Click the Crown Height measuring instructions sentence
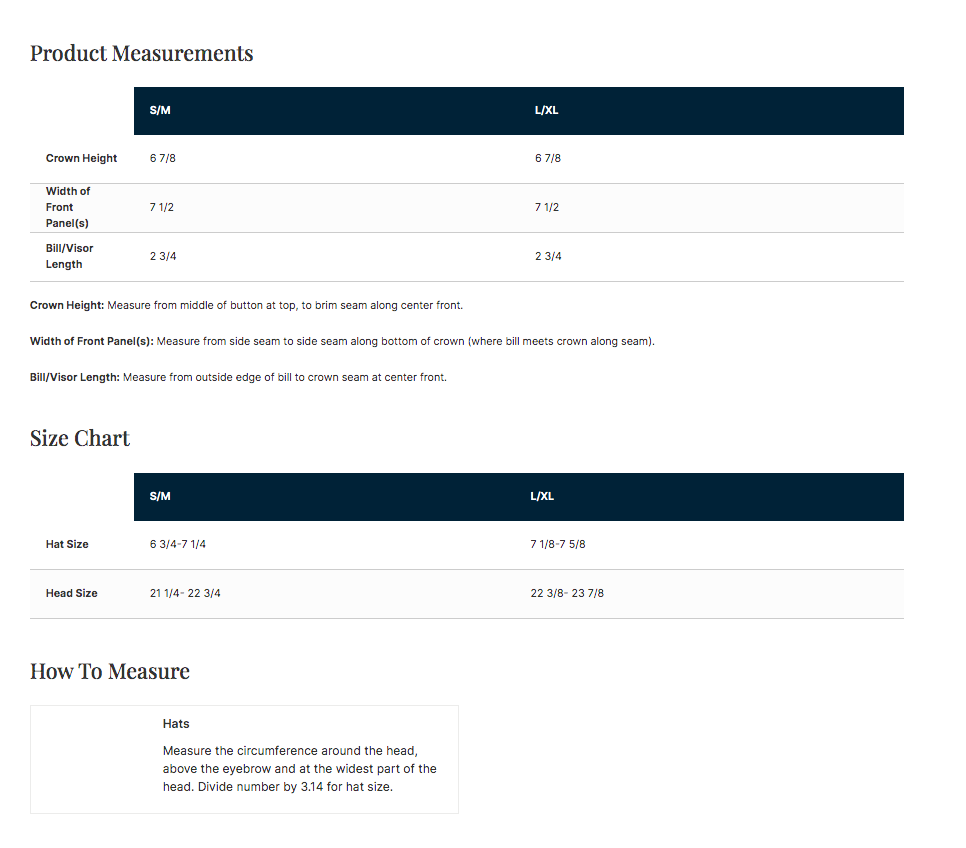966x848 pixels. [246, 305]
